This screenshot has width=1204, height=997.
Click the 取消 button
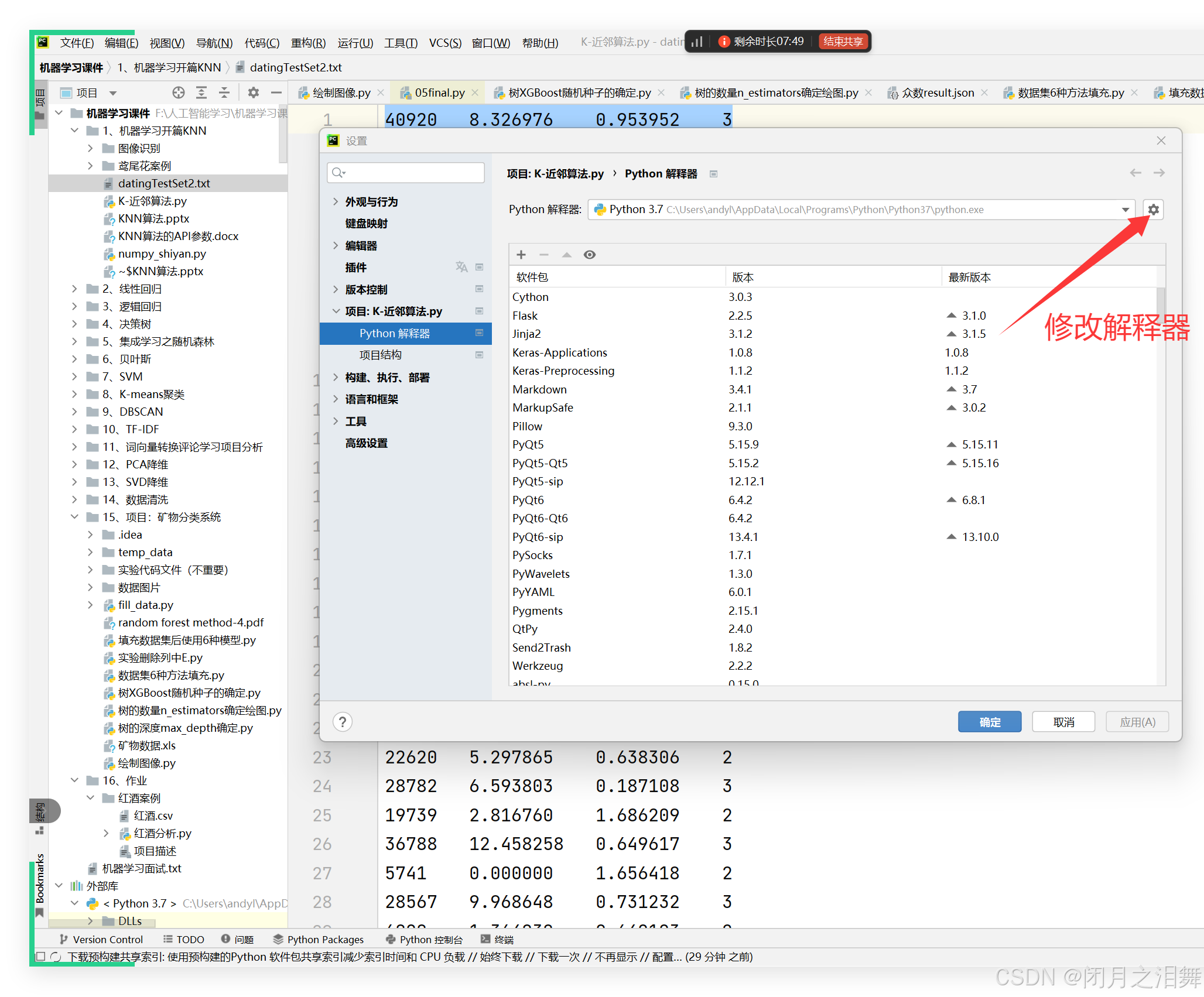1063,722
